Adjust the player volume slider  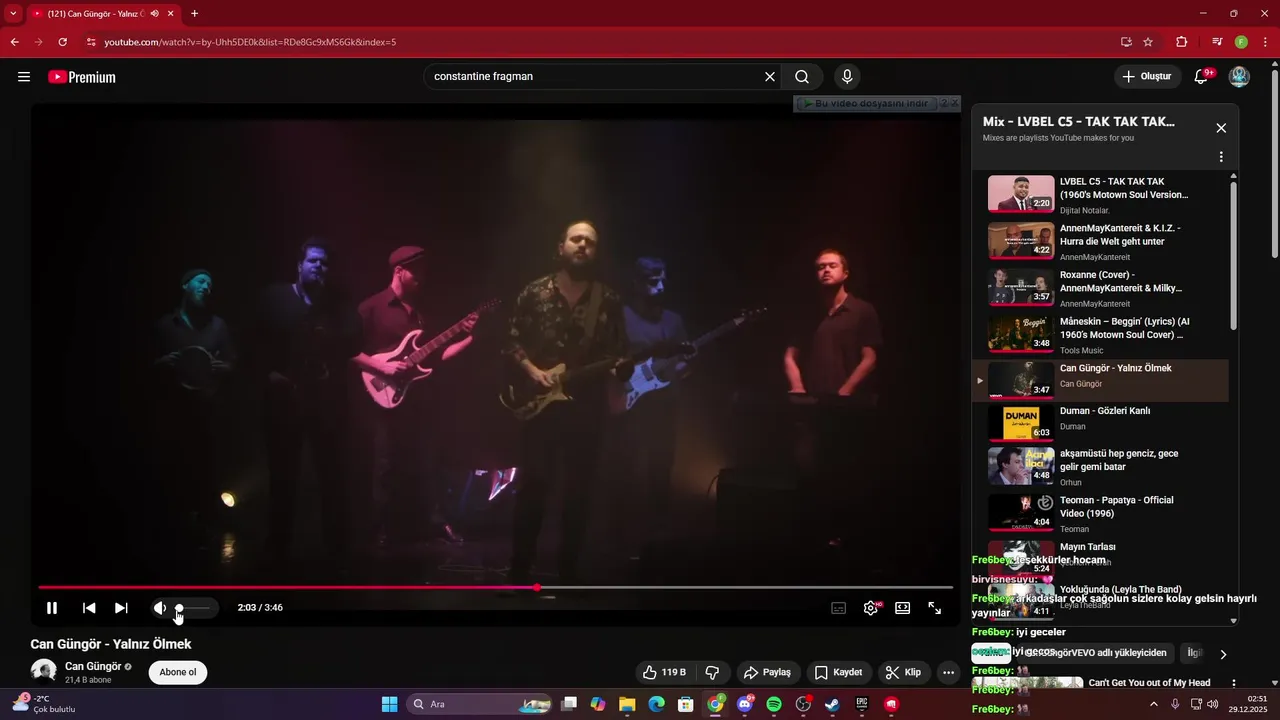pyautogui.click(x=193, y=608)
